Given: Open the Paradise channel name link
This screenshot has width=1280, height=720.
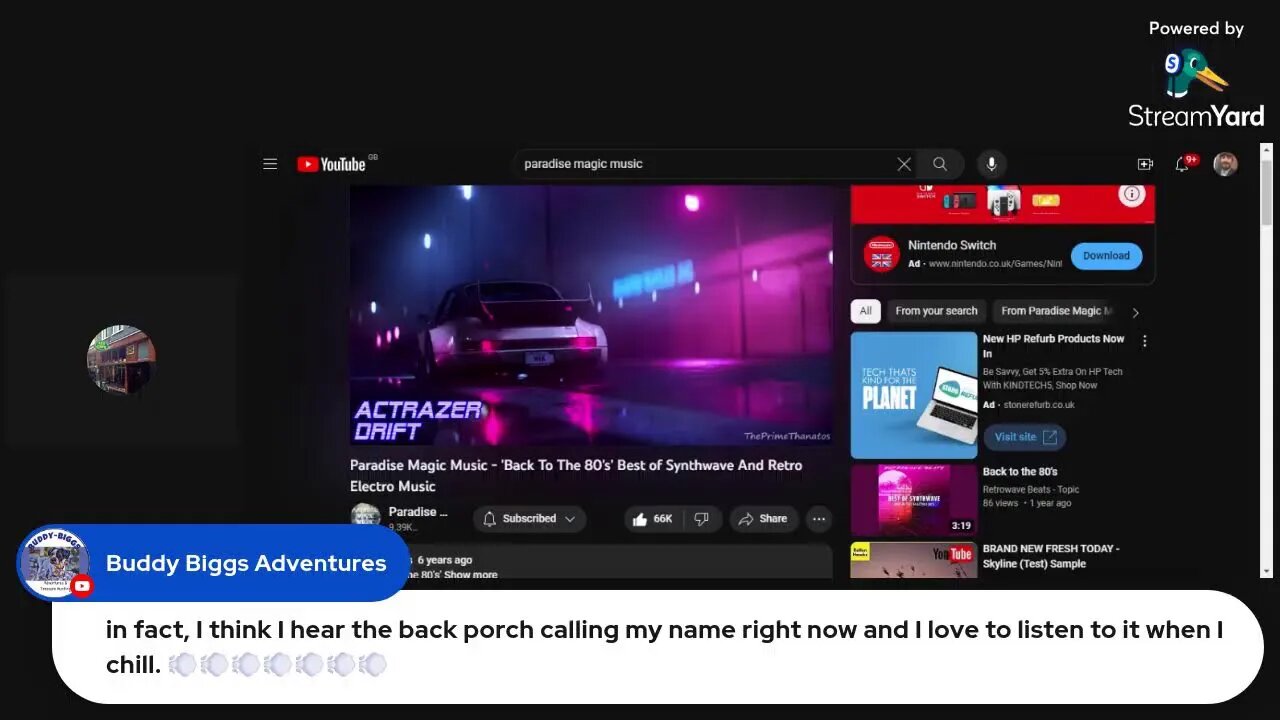Looking at the screenshot, I should [x=418, y=512].
